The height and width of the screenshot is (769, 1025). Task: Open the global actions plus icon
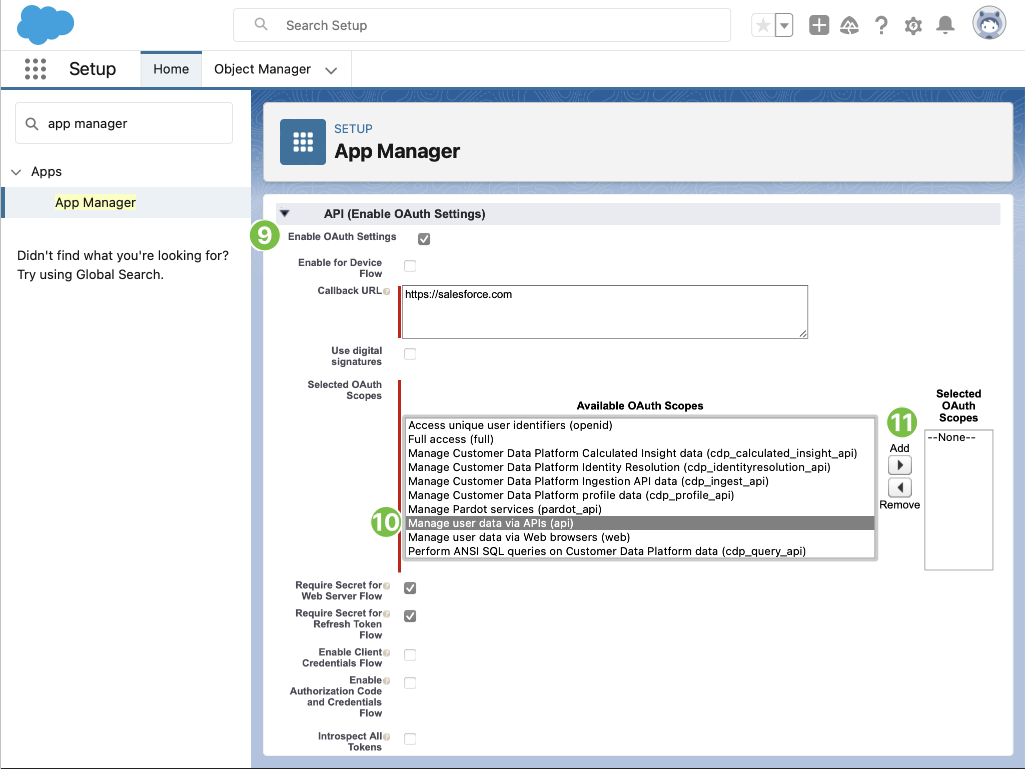819,26
